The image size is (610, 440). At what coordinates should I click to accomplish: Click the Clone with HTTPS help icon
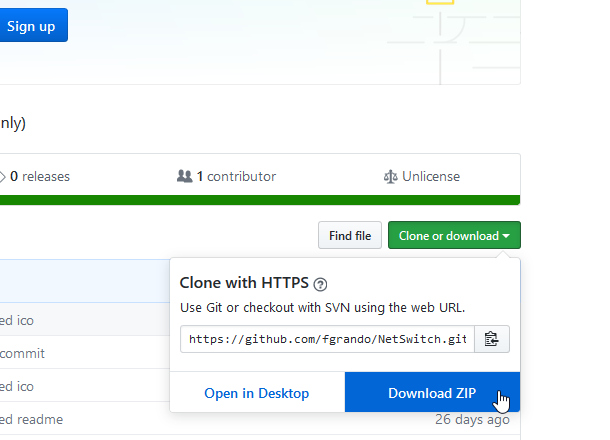pos(320,284)
